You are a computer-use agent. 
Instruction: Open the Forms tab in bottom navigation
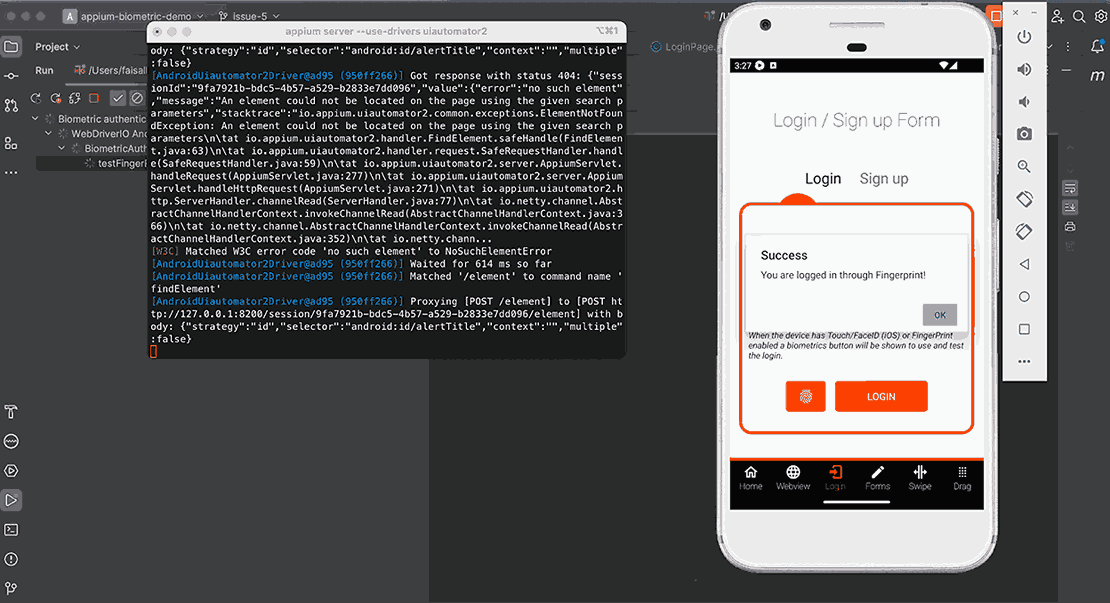click(x=877, y=478)
